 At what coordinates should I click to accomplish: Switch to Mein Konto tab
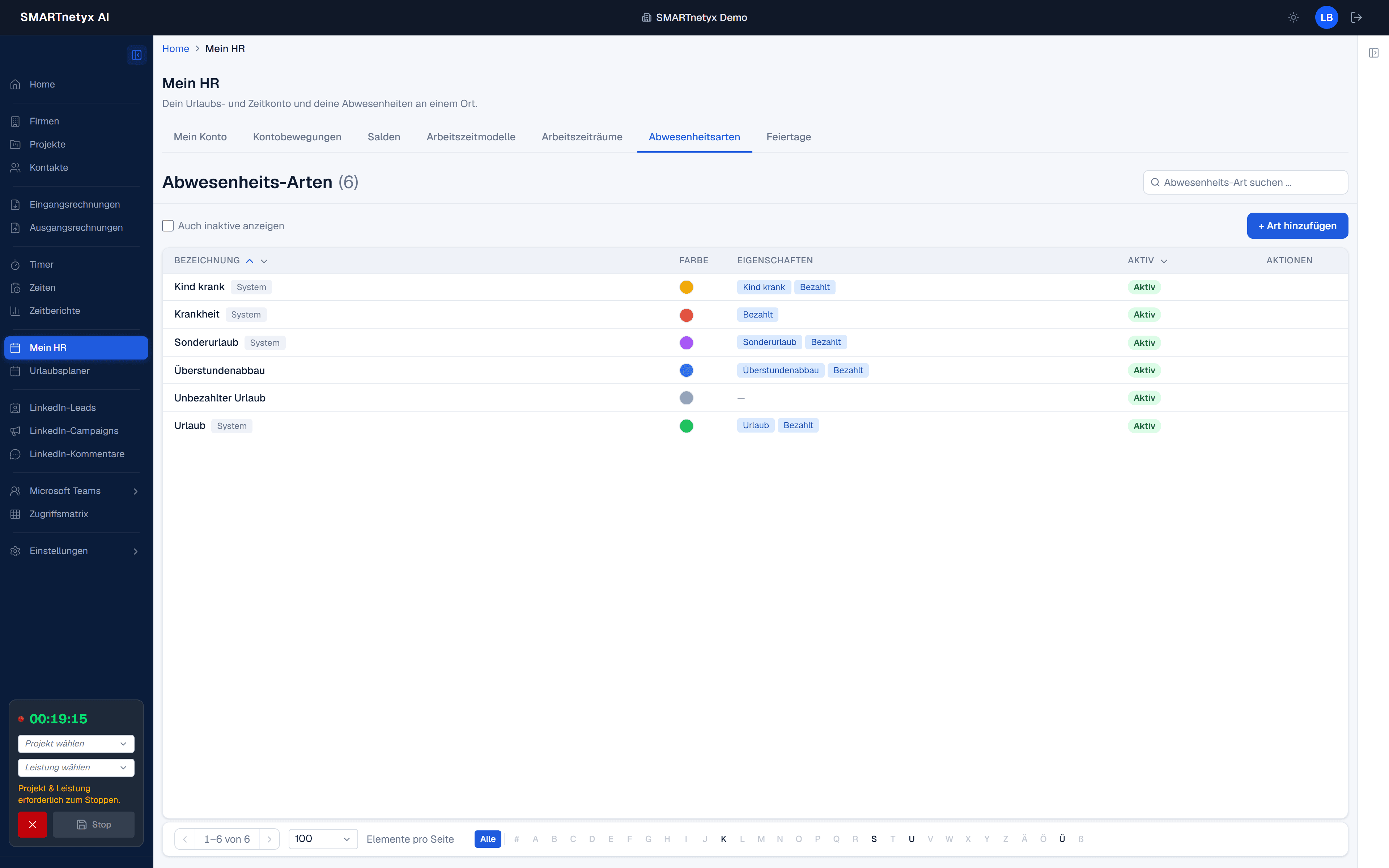[x=200, y=137]
